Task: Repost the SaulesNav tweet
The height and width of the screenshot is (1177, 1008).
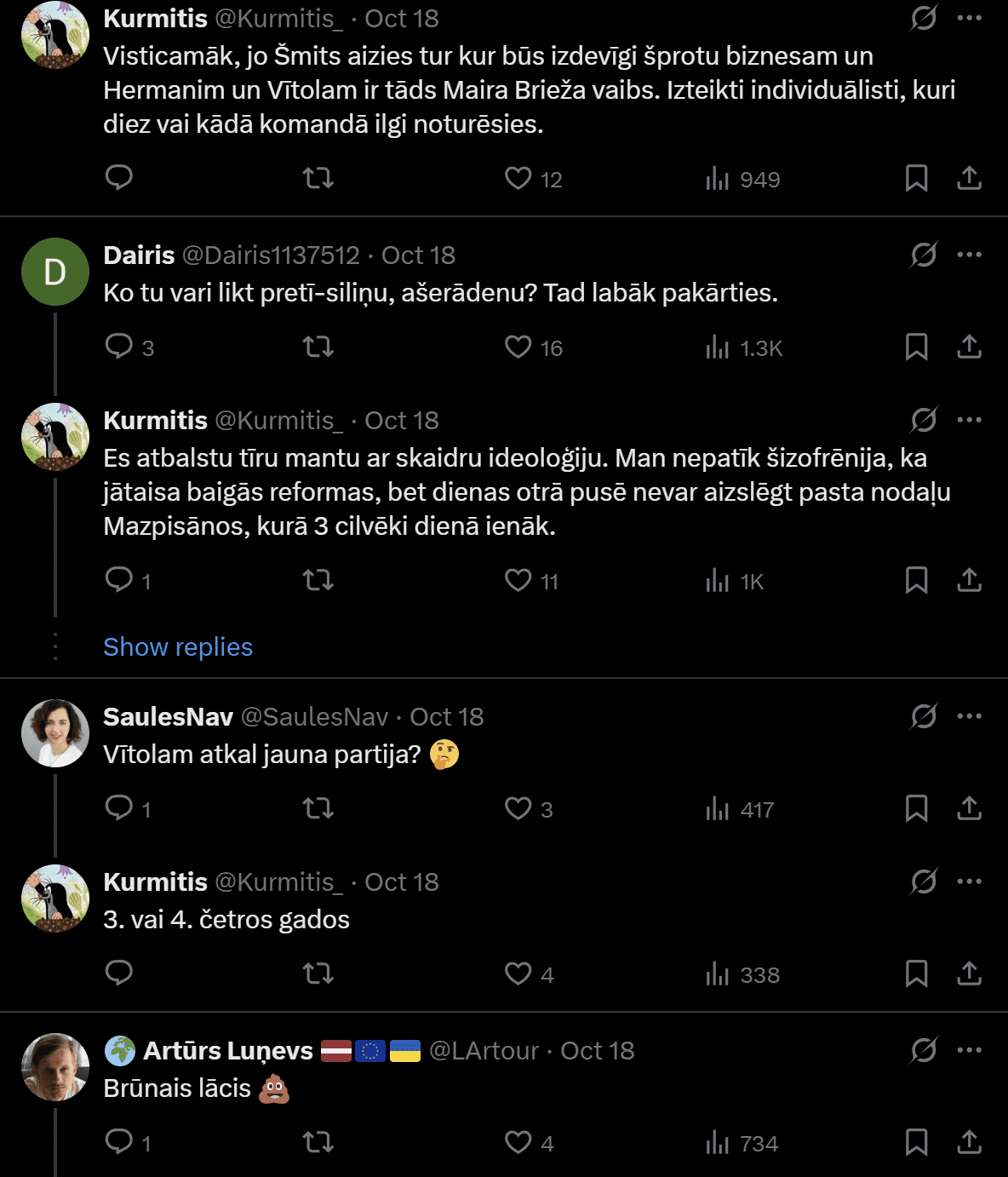Action: click(x=318, y=808)
